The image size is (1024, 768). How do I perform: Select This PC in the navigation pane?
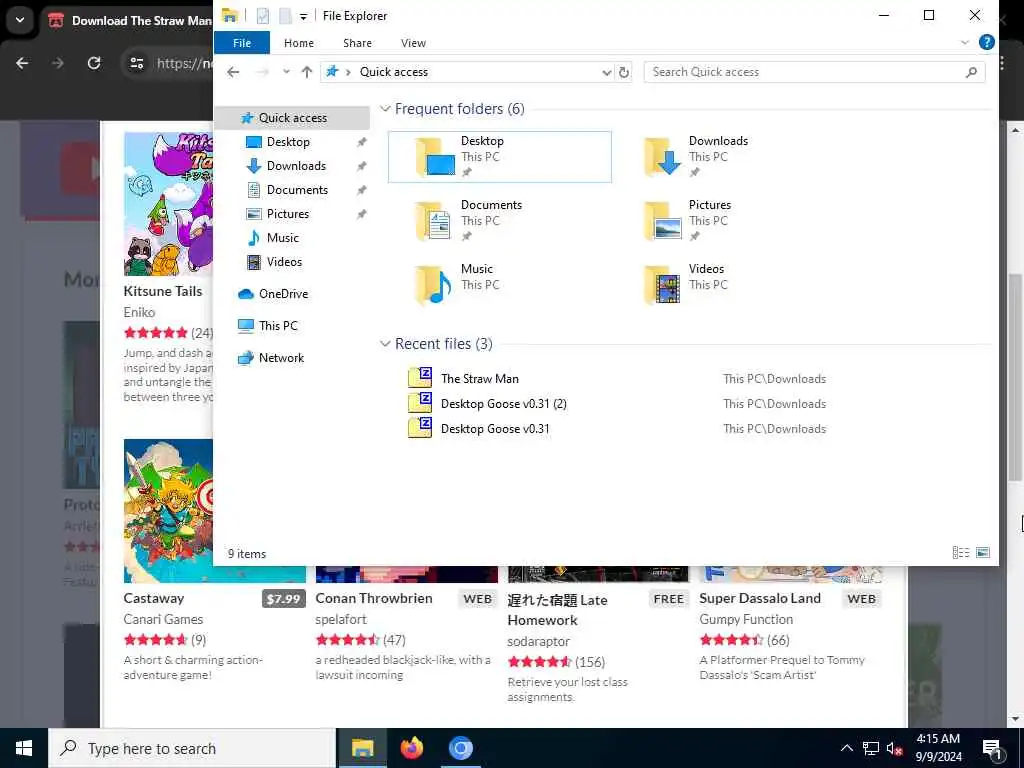point(278,326)
